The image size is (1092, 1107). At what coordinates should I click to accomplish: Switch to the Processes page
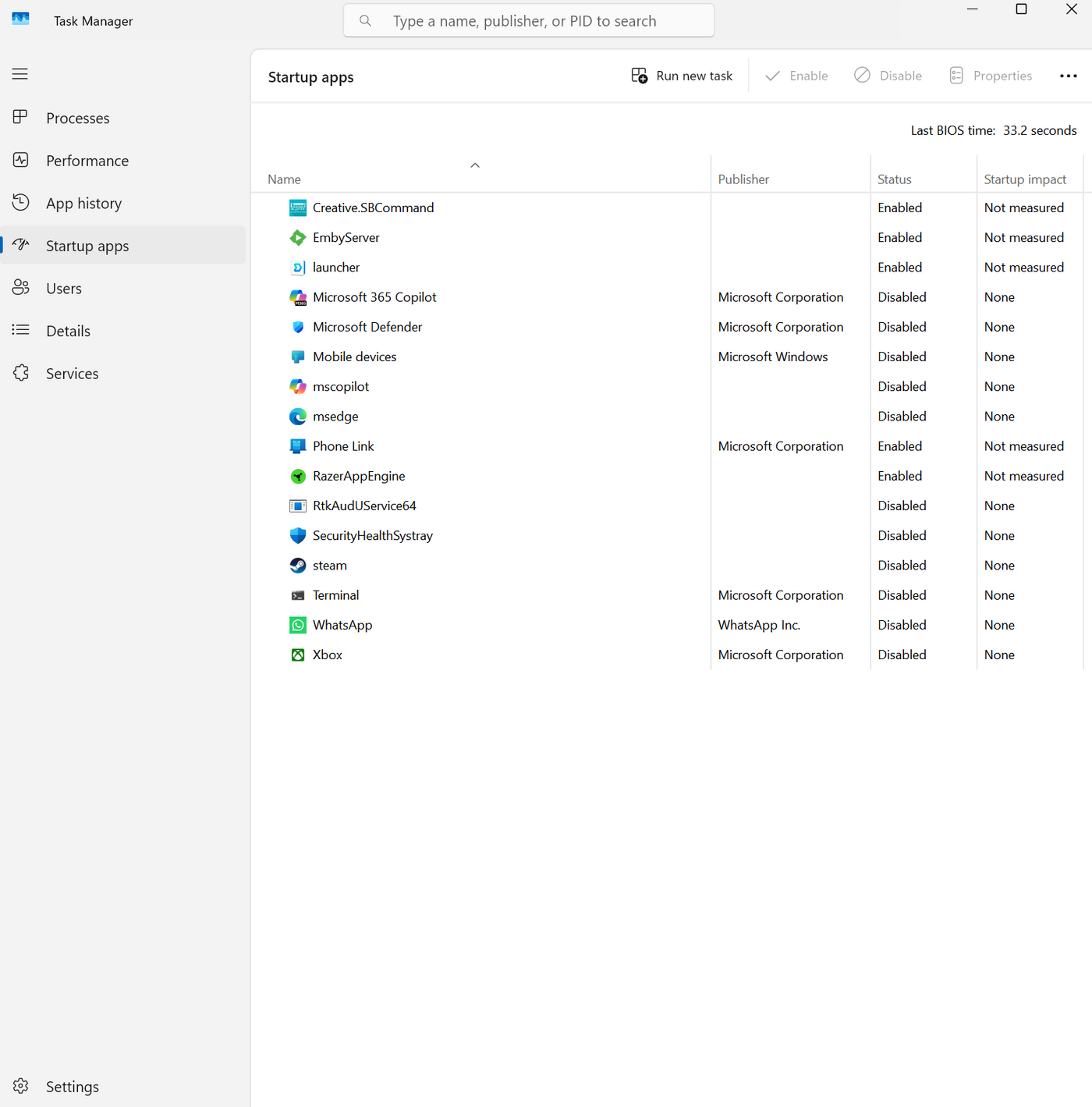click(x=123, y=118)
